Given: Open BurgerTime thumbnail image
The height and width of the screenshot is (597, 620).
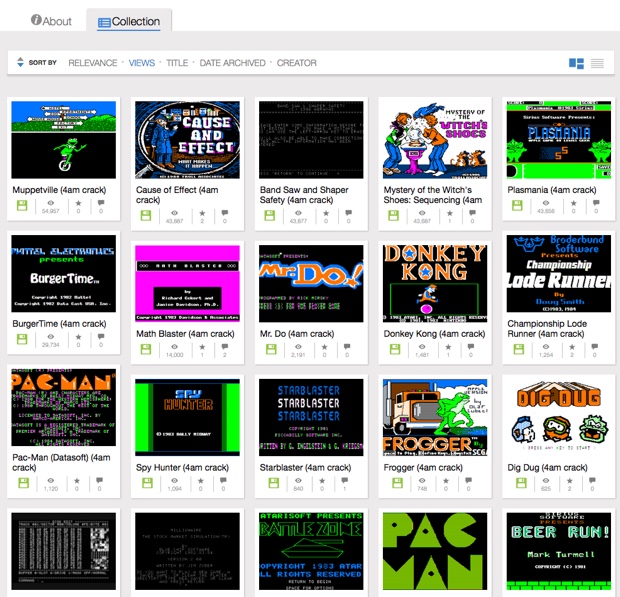Looking at the screenshot, I should tap(64, 274).
